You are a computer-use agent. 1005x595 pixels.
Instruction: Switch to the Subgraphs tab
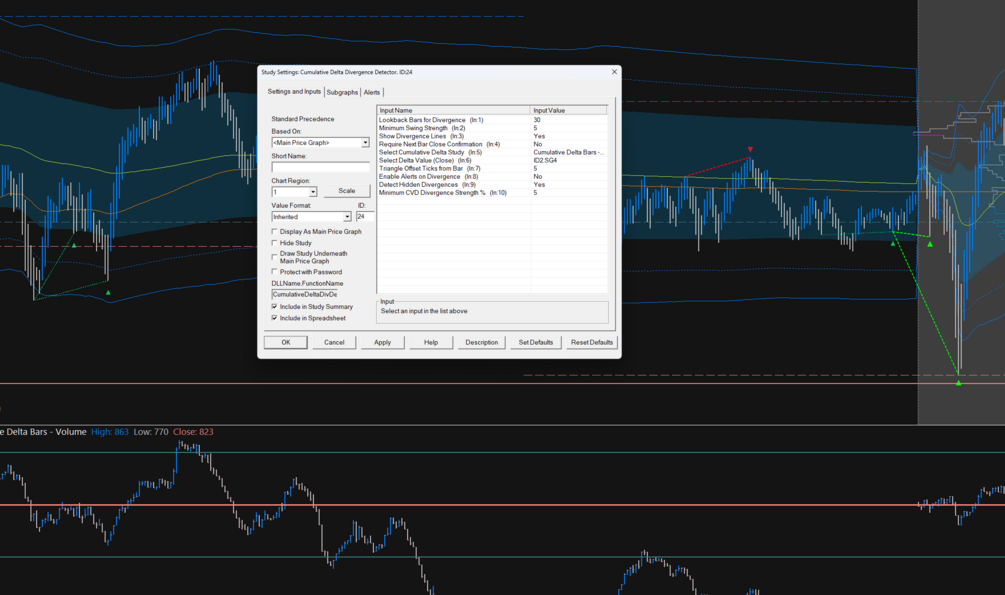(x=342, y=92)
